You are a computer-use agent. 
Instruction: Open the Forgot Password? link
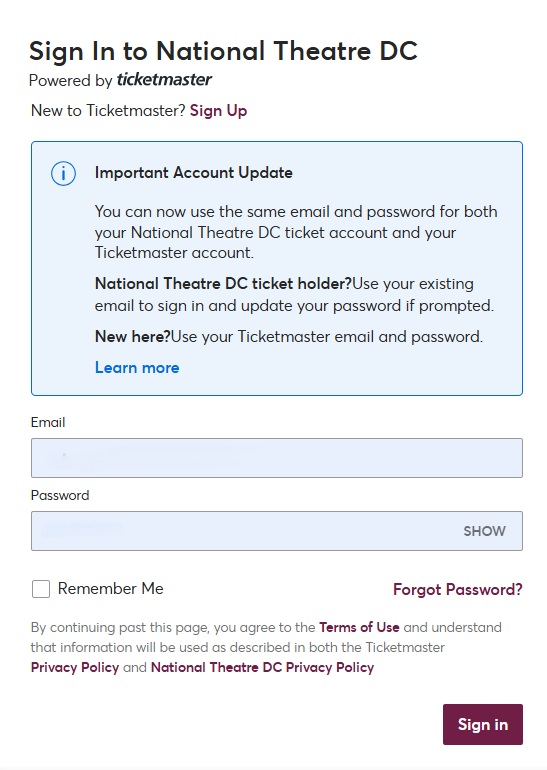458,589
